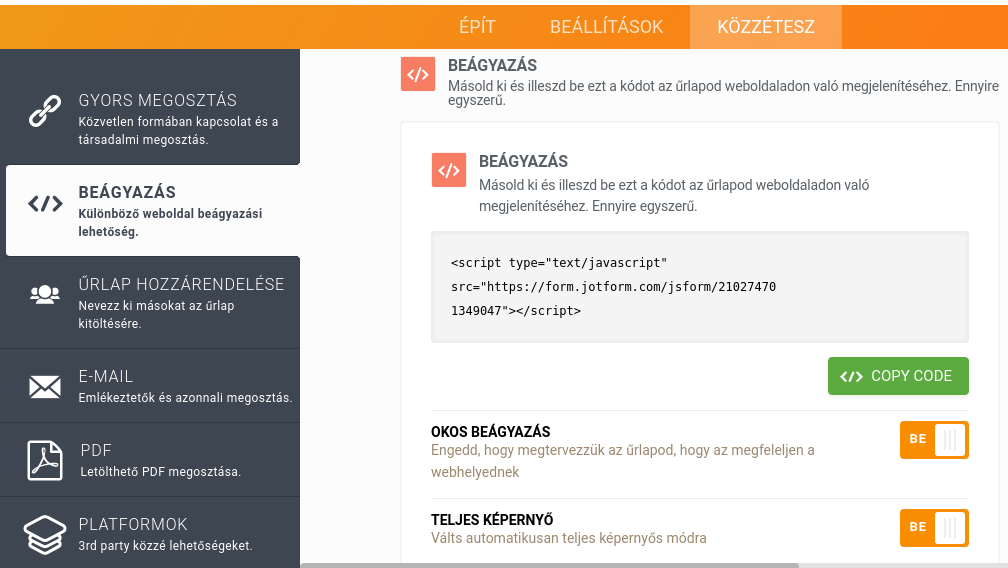Click inside the embed script code box

(699, 287)
